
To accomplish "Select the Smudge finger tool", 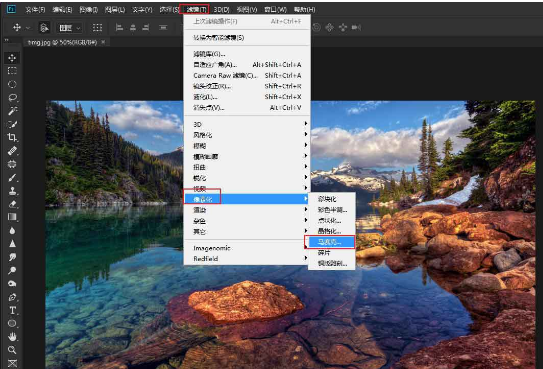I will click(x=12, y=257).
